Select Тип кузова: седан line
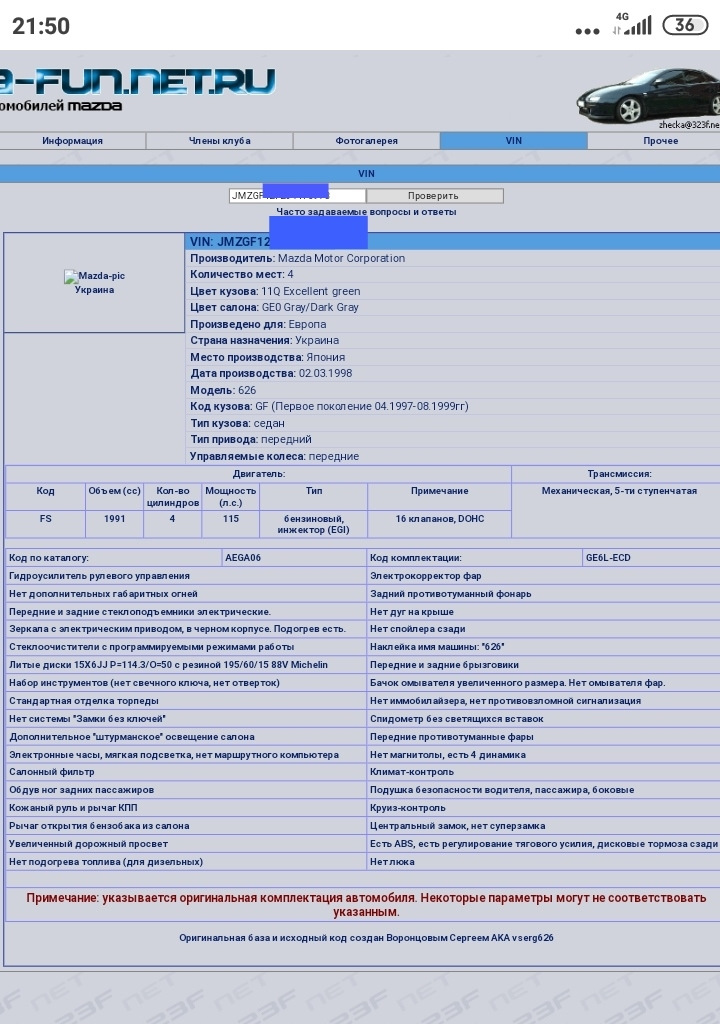This screenshot has width=720, height=1024. point(238,423)
